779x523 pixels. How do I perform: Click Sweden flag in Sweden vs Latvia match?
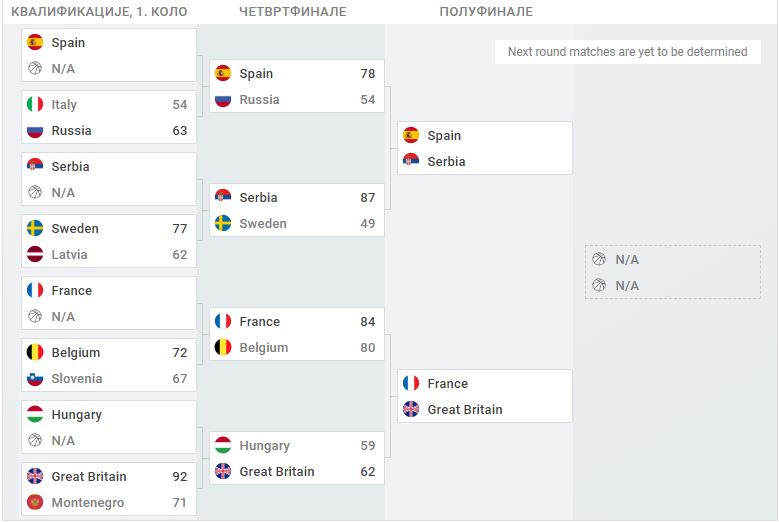pyautogui.click(x=35, y=228)
